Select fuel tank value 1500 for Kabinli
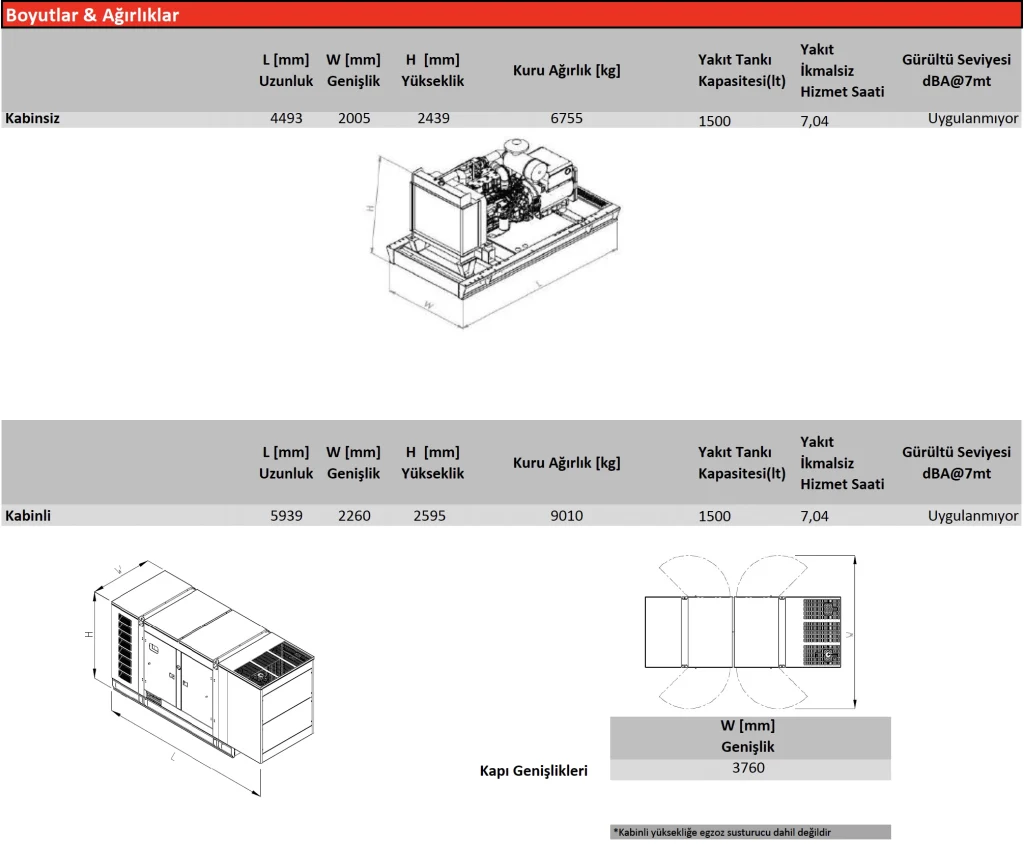The image size is (1024, 846). coord(715,517)
